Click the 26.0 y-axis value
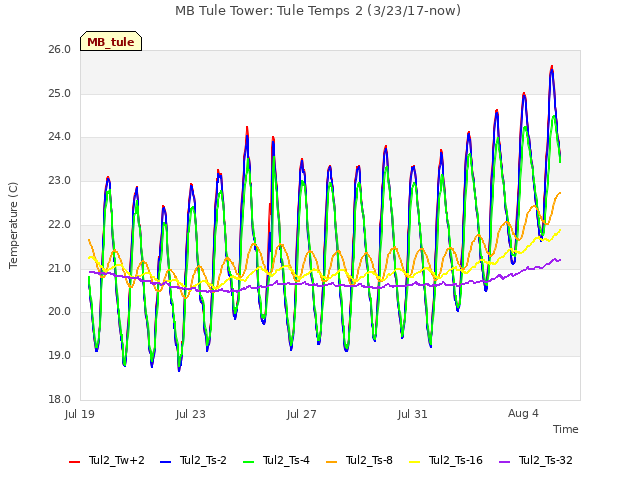Screen dimensions: 640x480 click(x=60, y=50)
